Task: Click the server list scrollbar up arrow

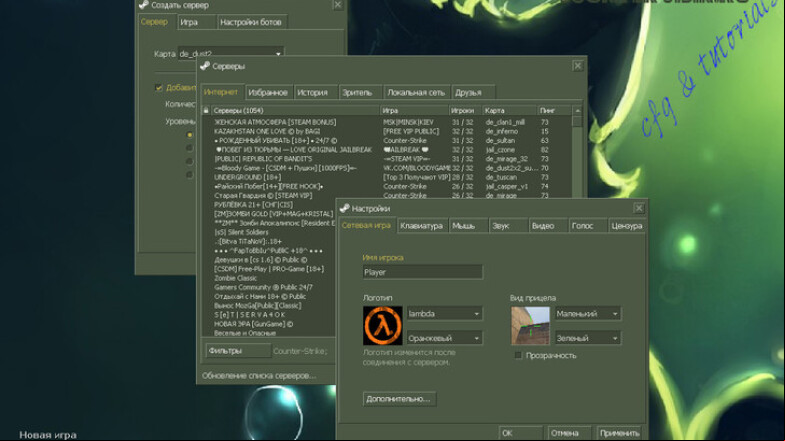Action: tap(577, 111)
